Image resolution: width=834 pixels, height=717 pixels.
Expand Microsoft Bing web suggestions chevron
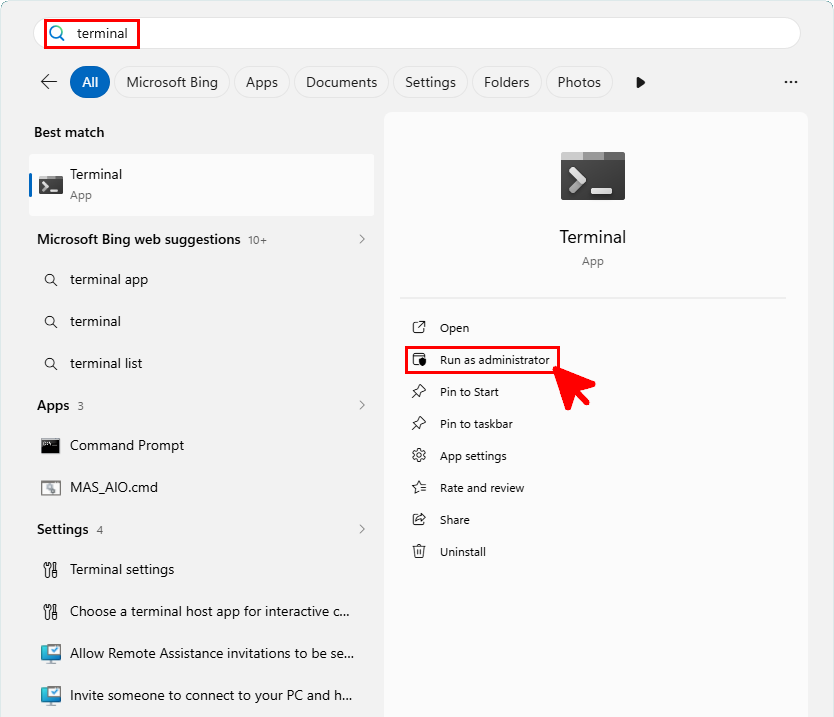pos(362,239)
